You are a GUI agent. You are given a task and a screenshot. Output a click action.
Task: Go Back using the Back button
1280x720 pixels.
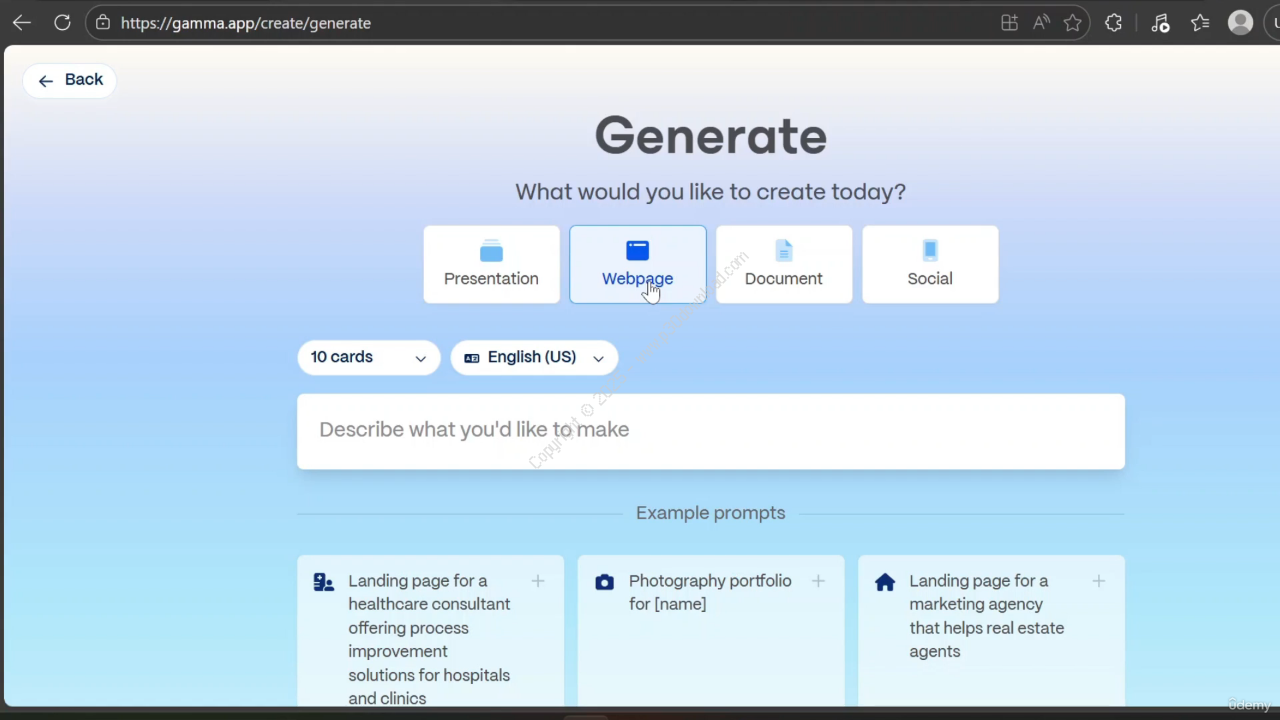tap(70, 80)
